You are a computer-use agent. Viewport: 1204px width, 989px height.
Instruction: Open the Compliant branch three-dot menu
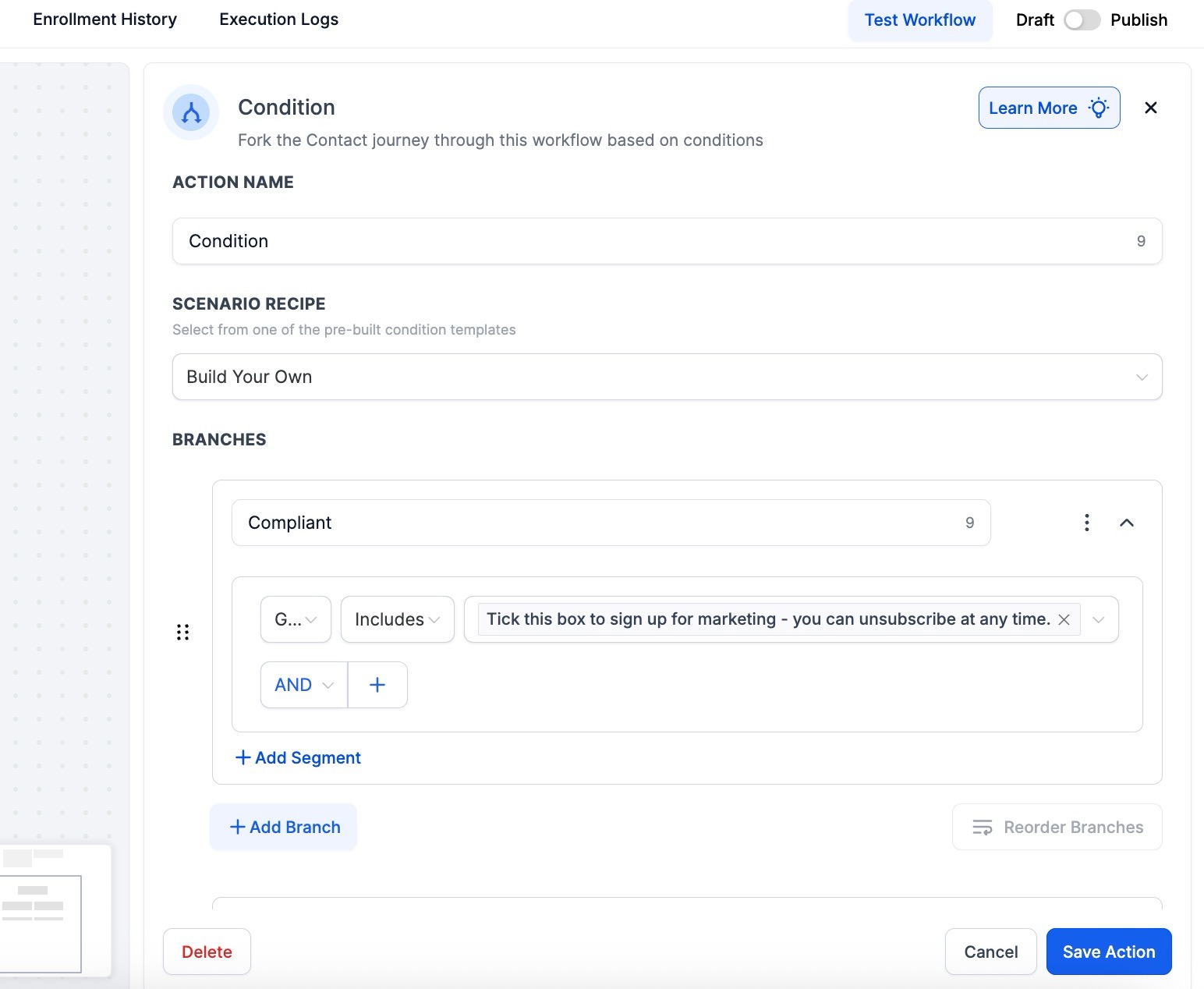pyautogui.click(x=1086, y=523)
